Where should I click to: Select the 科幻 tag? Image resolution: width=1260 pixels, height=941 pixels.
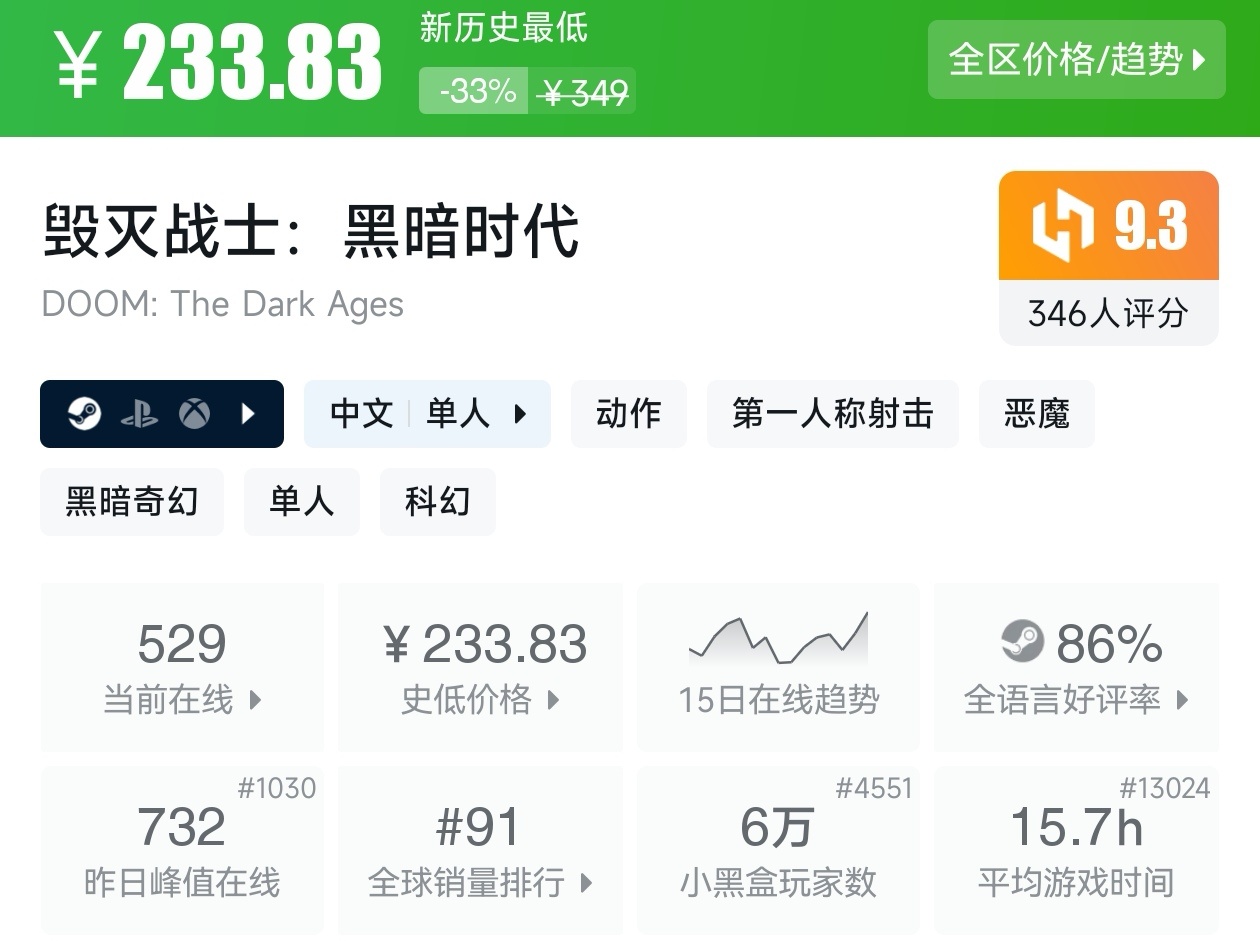click(437, 502)
